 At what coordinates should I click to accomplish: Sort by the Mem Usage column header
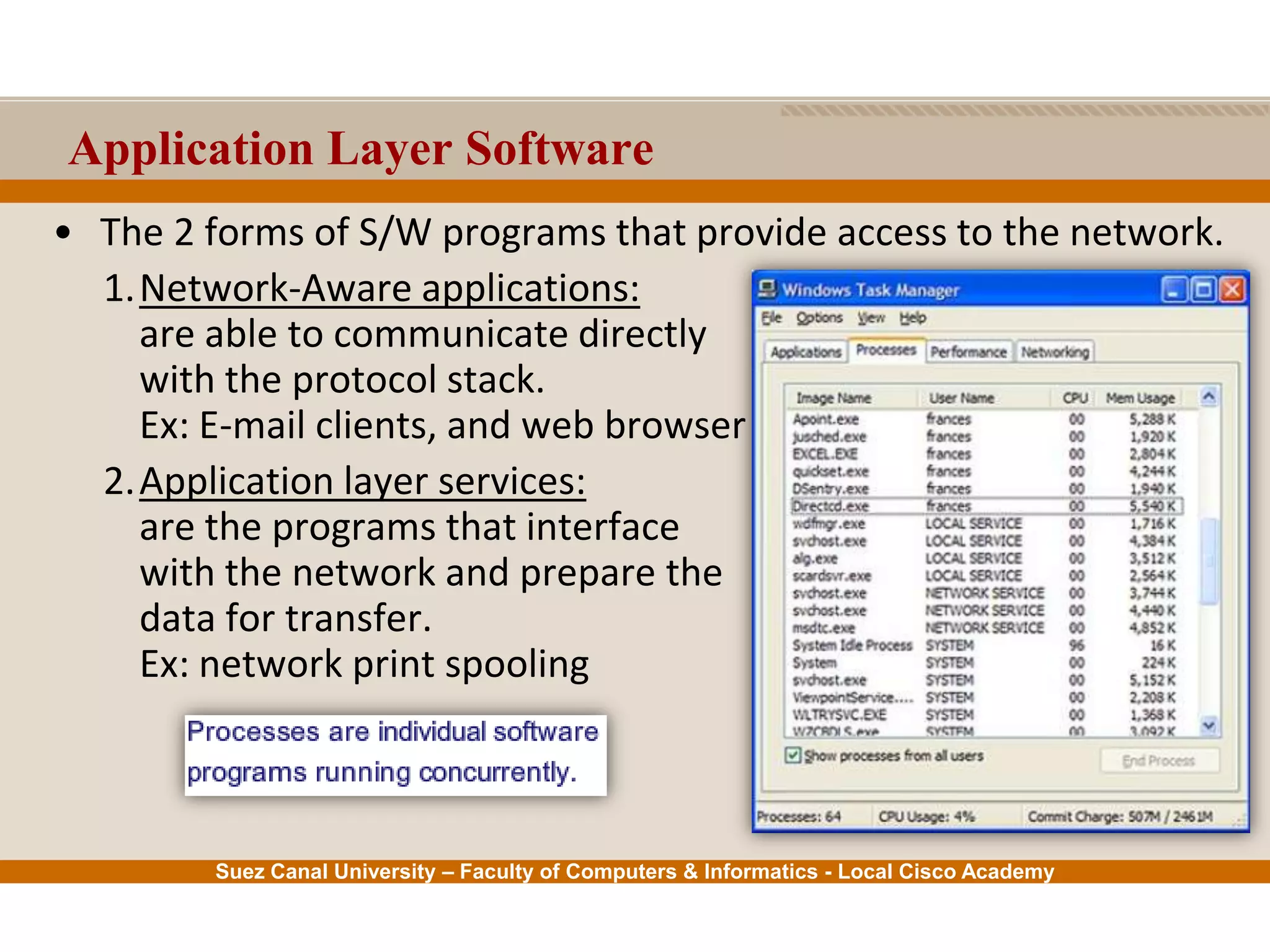tap(1140, 398)
